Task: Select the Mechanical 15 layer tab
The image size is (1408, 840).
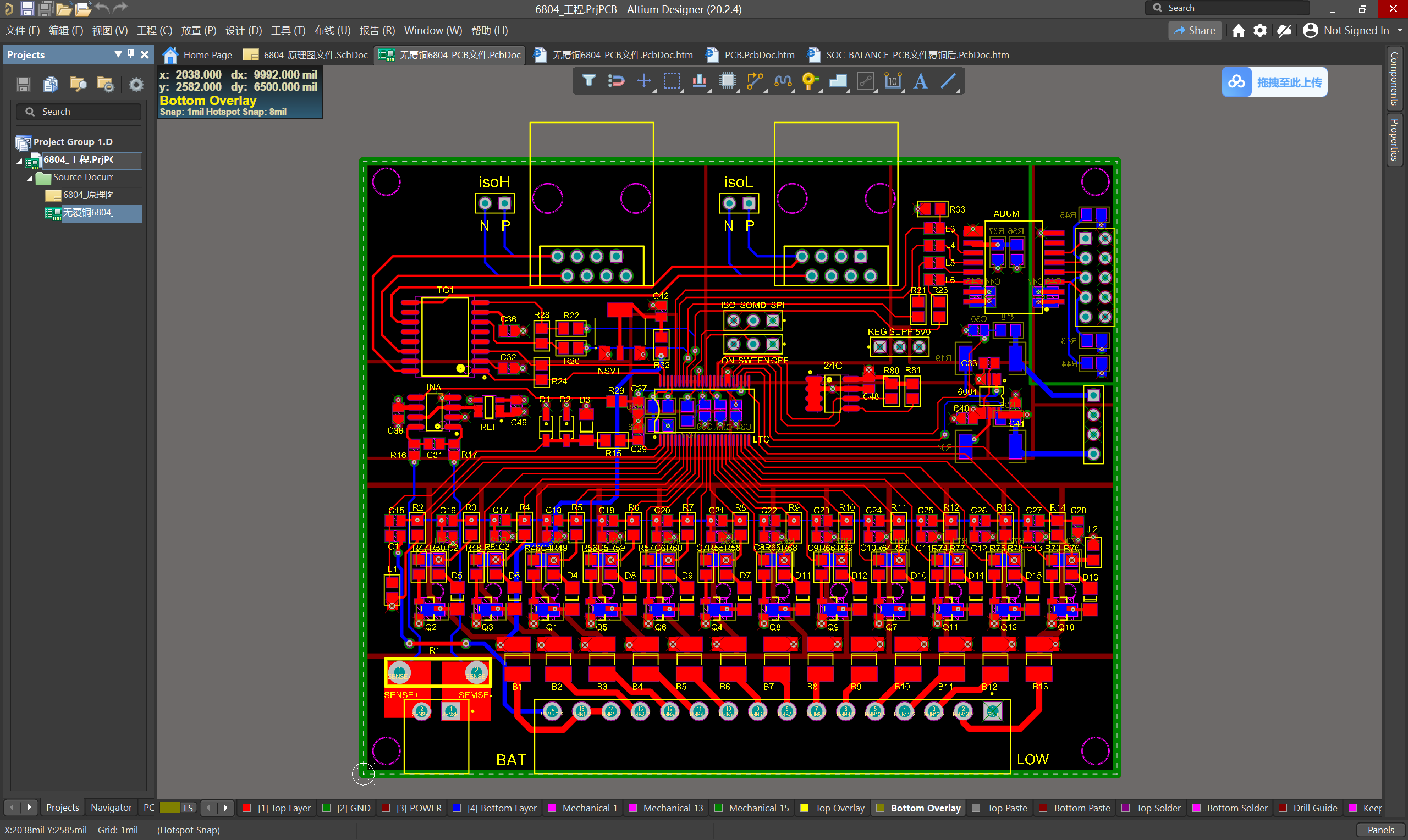Action: tap(752, 808)
